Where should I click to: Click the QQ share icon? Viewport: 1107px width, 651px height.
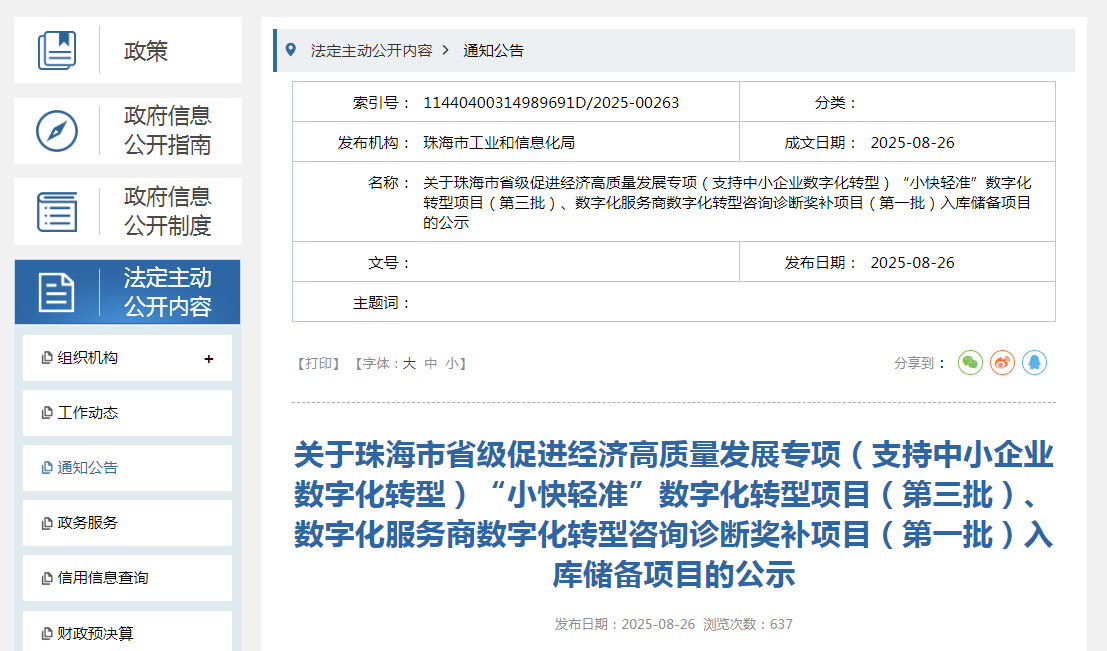pyautogui.click(x=1034, y=363)
